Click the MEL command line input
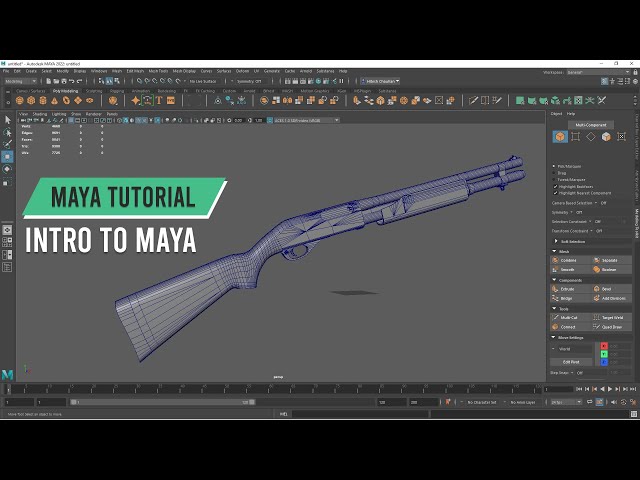 [x=360, y=414]
